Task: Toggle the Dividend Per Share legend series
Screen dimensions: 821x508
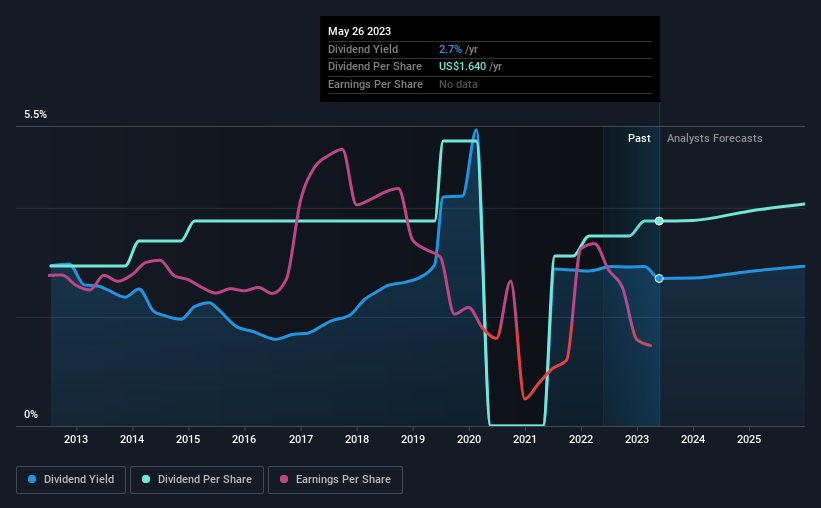Action: coord(197,480)
